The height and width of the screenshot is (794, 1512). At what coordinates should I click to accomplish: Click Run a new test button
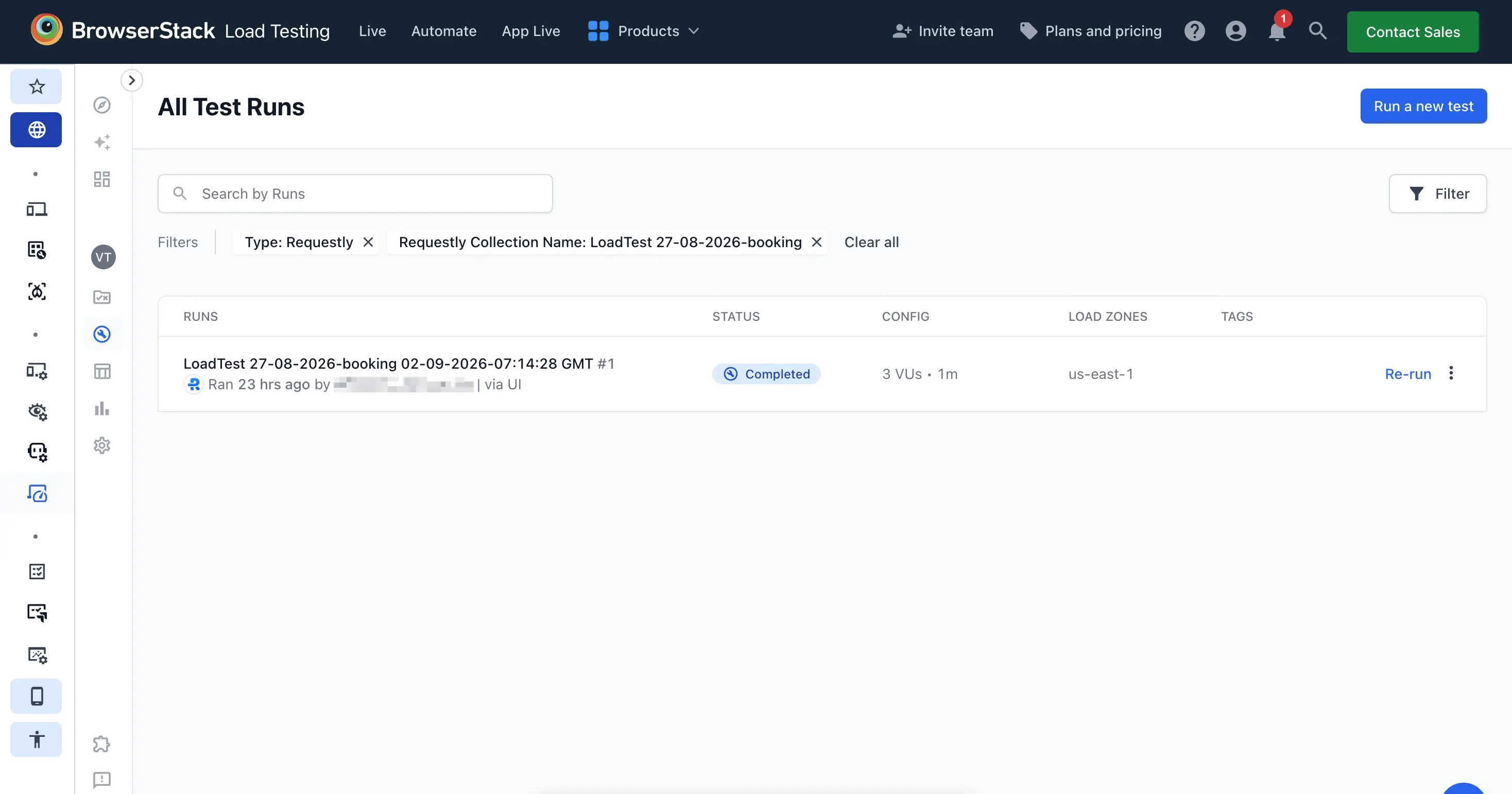pyautogui.click(x=1423, y=106)
